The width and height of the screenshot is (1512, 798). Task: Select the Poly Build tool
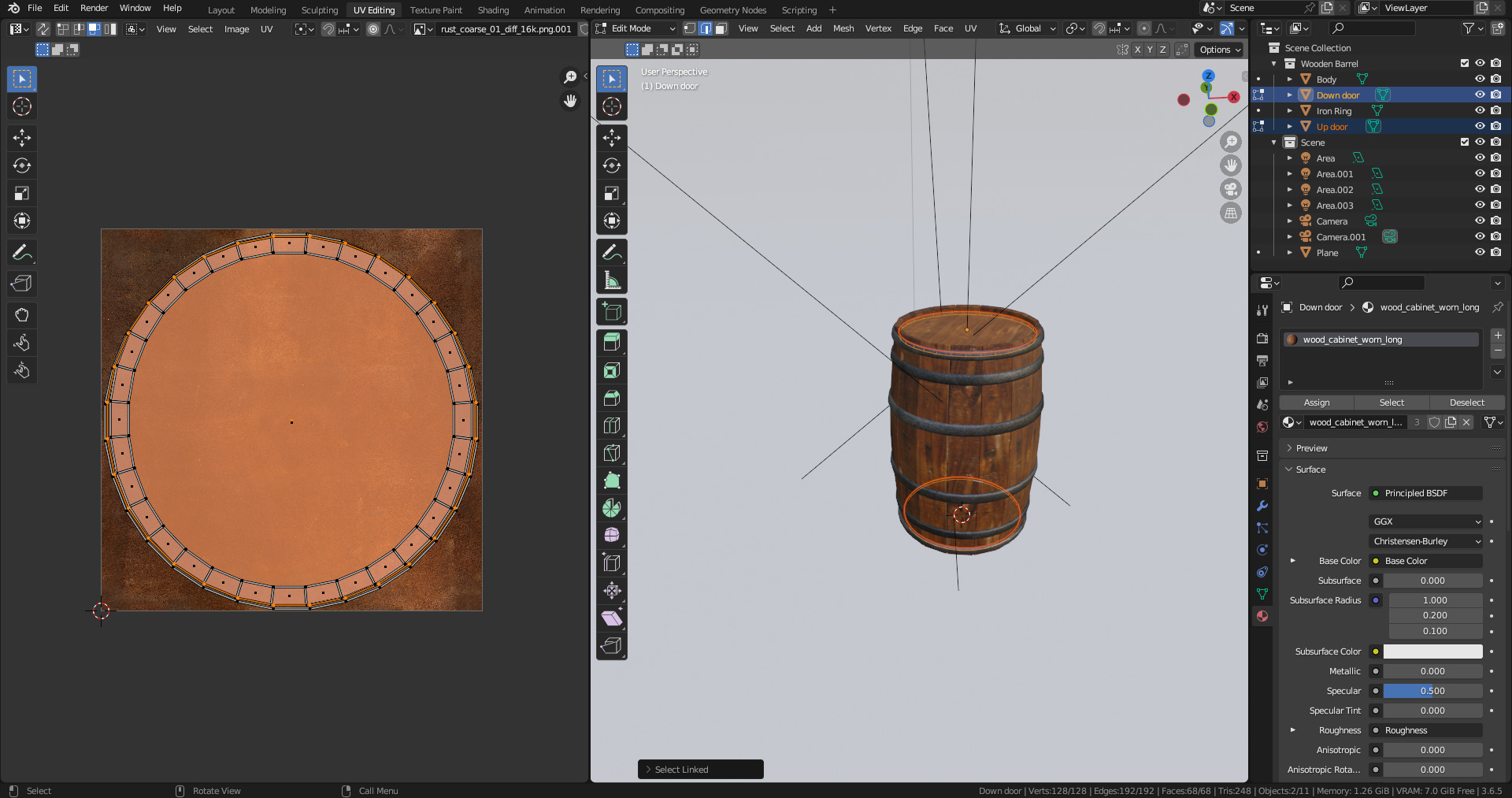(x=612, y=481)
